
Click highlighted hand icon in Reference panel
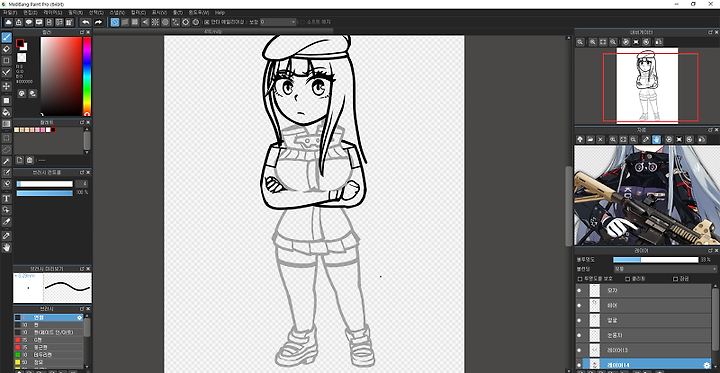click(x=657, y=139)
